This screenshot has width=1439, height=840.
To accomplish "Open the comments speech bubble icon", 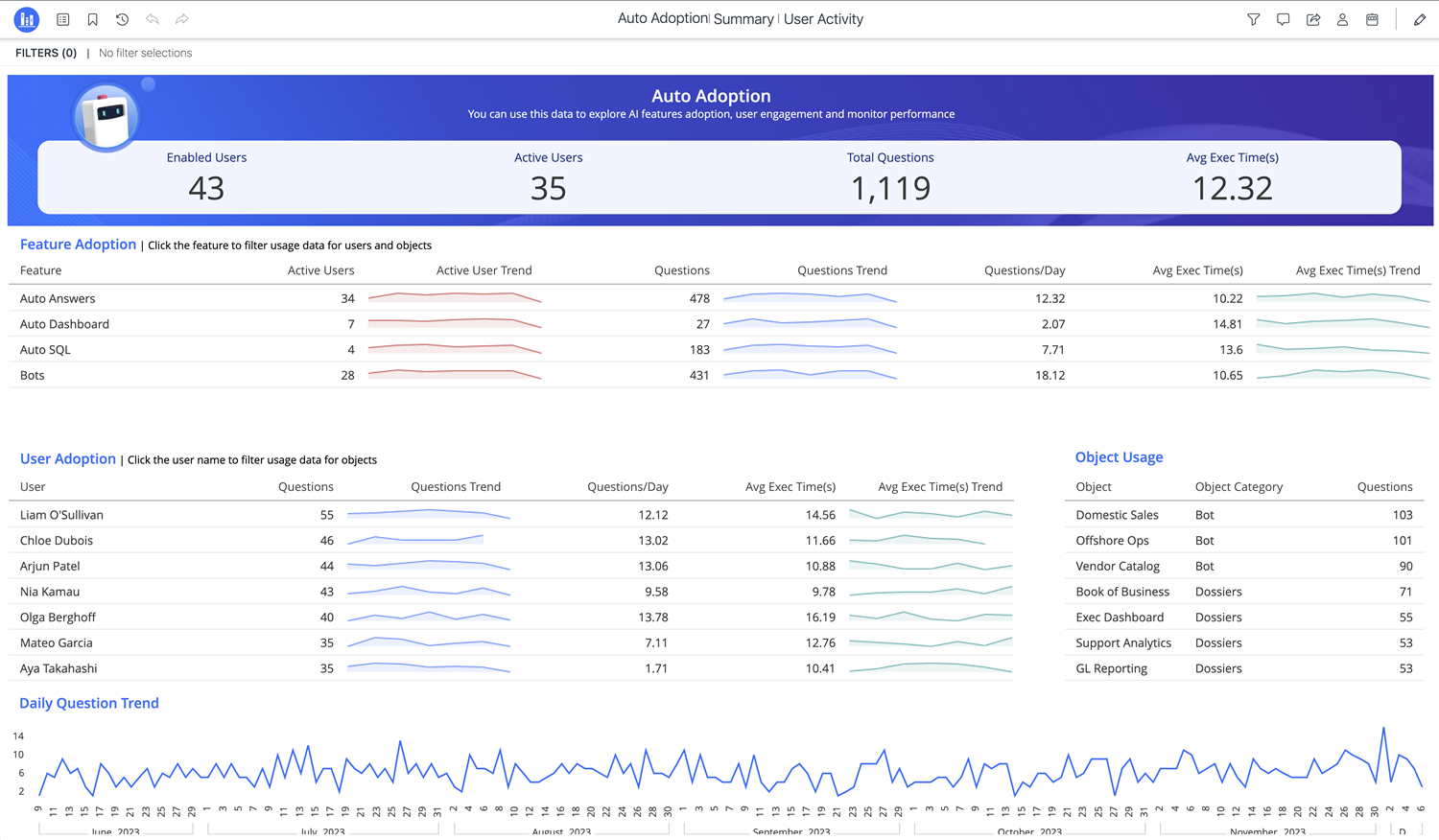I will point(1283,19).
